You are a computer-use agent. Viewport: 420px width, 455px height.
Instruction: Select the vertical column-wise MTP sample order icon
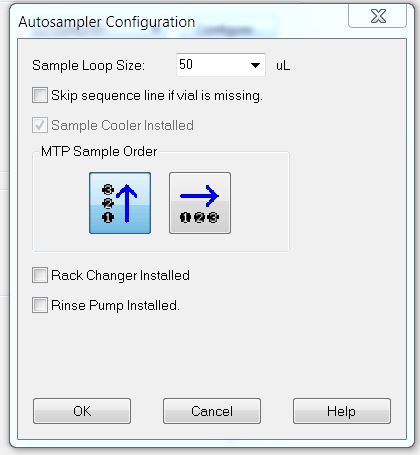pyautogui.click(x=120, y=203)
